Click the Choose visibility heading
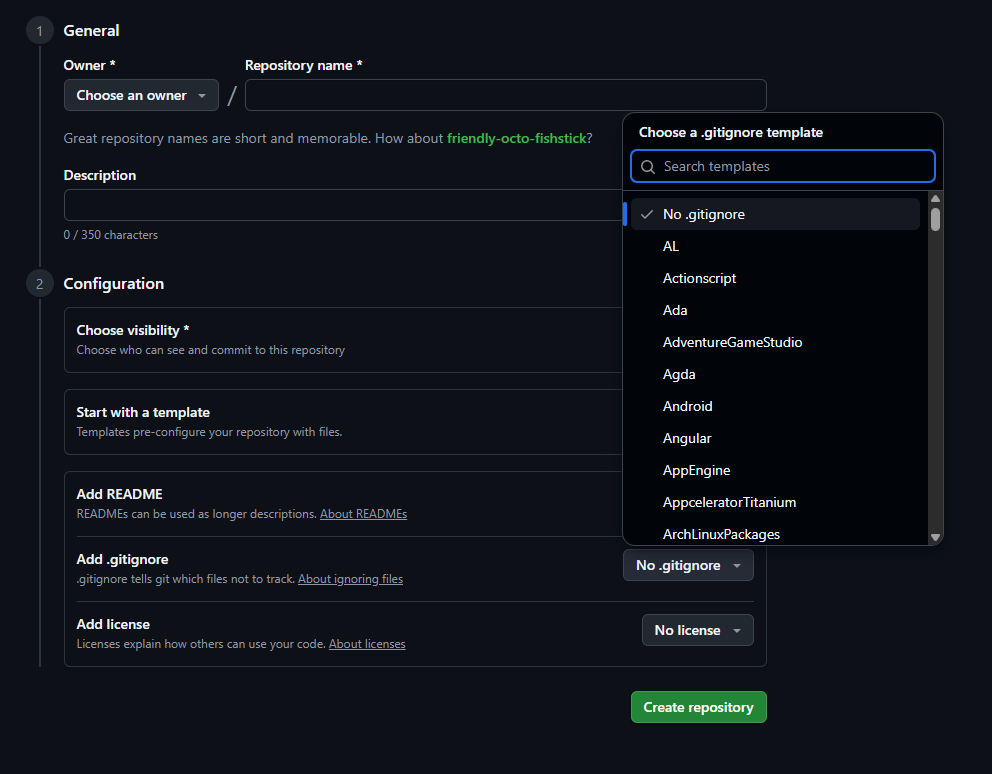This screenshot has width=992, height=774. click(133, 330)
